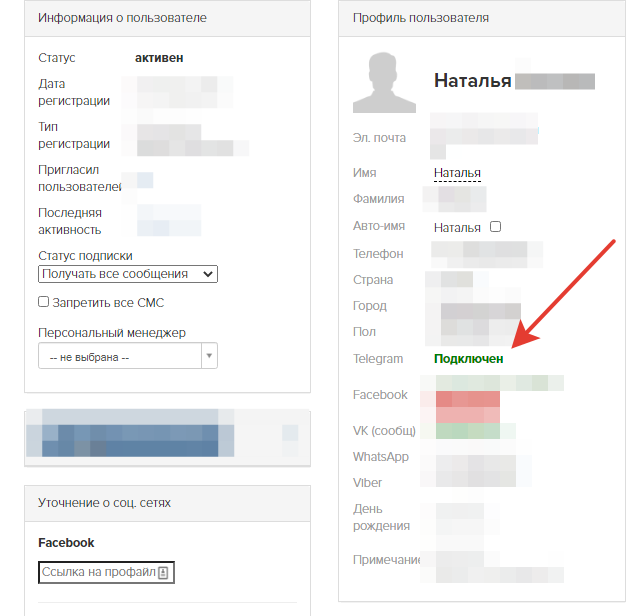Enable the Запретить все СМС checkbox
The height and width of the screenshot is (616, 639).
tap(43, 302)
